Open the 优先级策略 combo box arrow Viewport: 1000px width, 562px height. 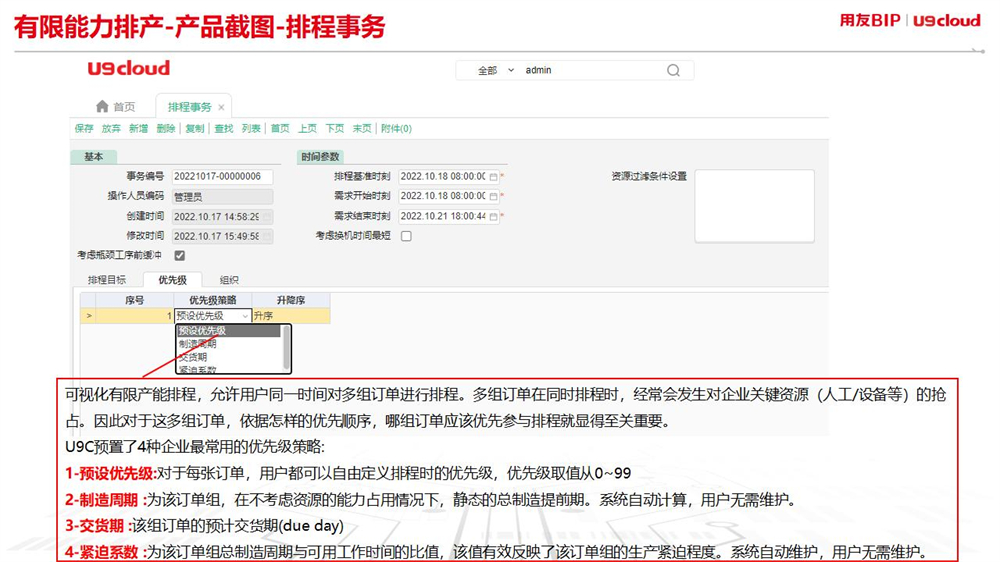tap(245, 316)
